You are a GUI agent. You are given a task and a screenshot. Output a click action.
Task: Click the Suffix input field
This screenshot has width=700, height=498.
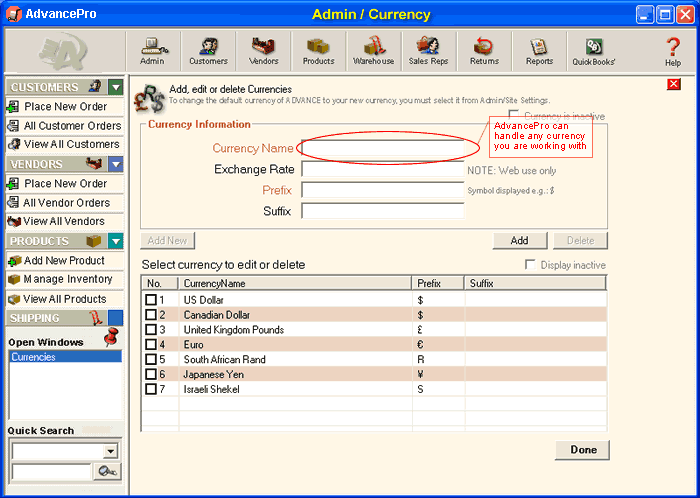383,211
